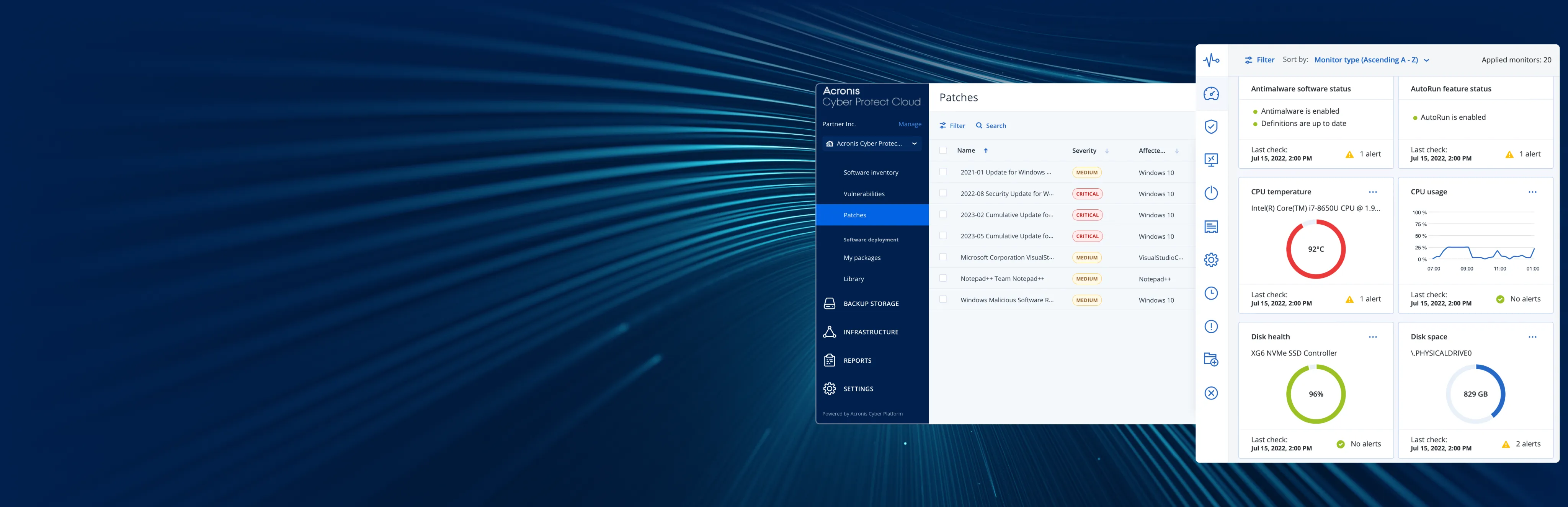Open the gear settings icon in monitoring sidebar

[x=1211, y=260]
